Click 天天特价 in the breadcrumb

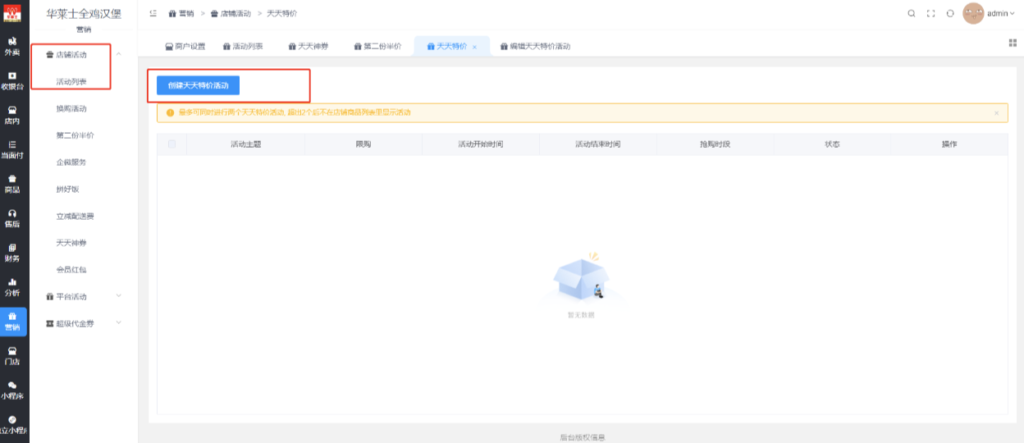click(281, 13)
